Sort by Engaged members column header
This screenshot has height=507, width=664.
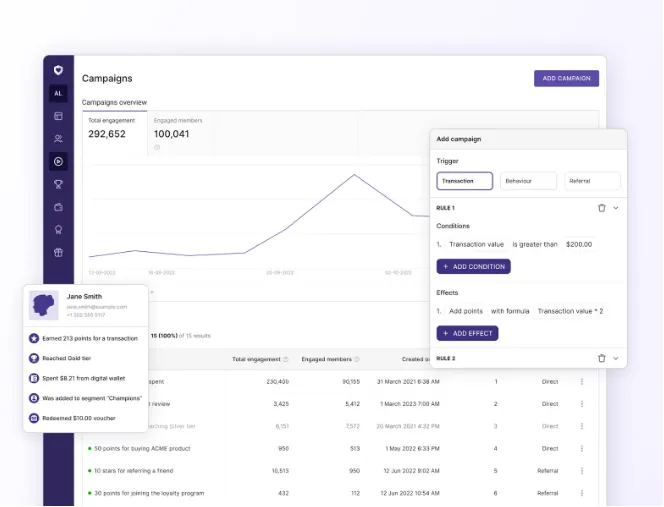click(x=326, y=359)
